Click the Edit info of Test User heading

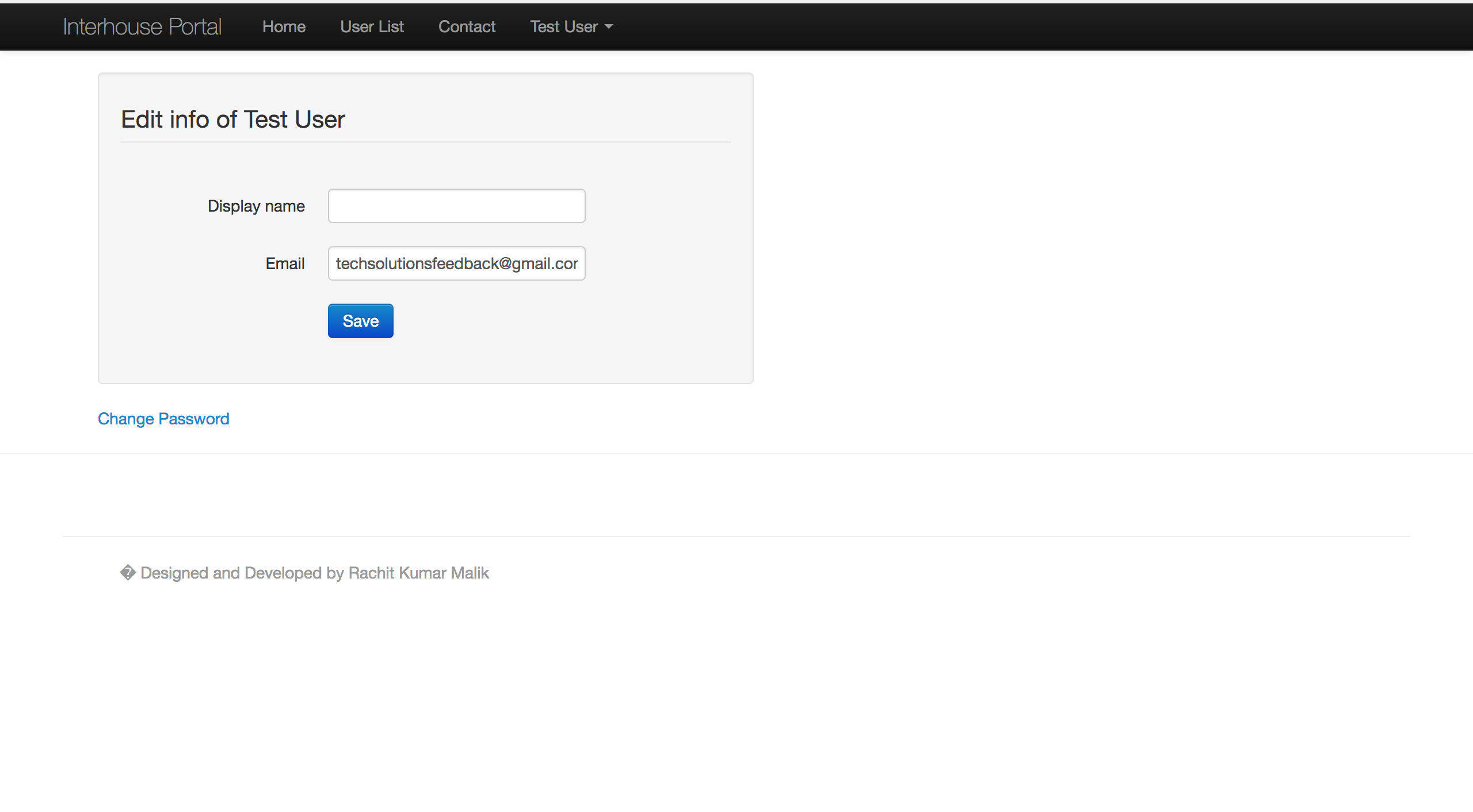point(232,120)
